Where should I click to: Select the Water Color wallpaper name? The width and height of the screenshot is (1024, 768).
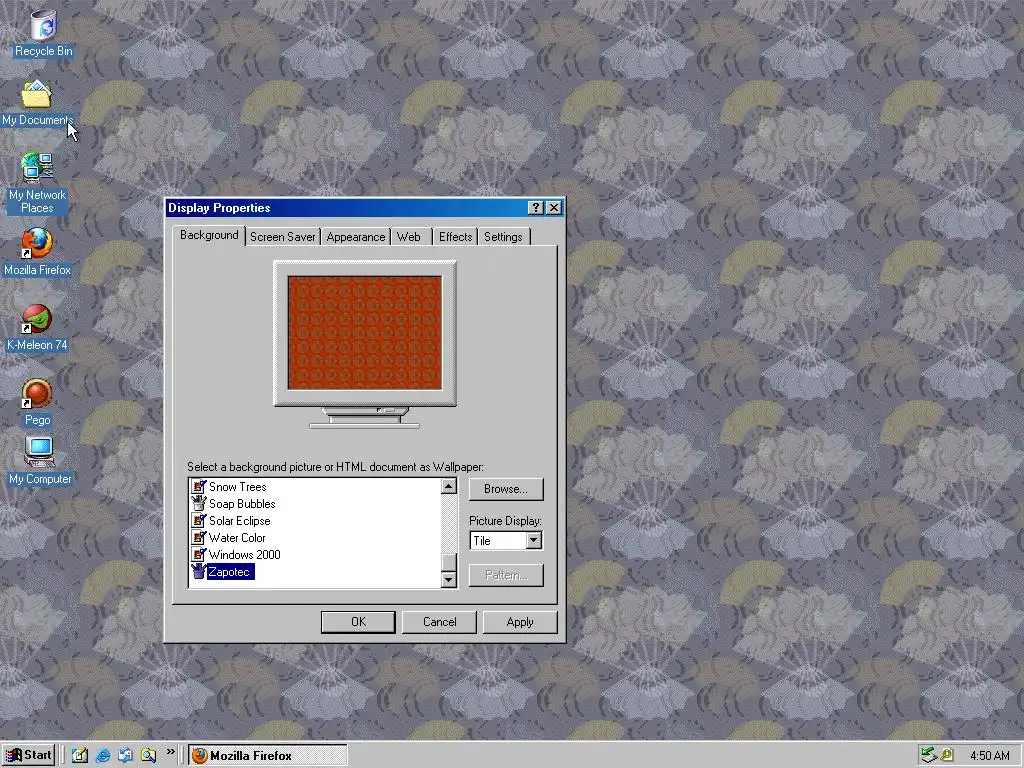tap(237, 537)
